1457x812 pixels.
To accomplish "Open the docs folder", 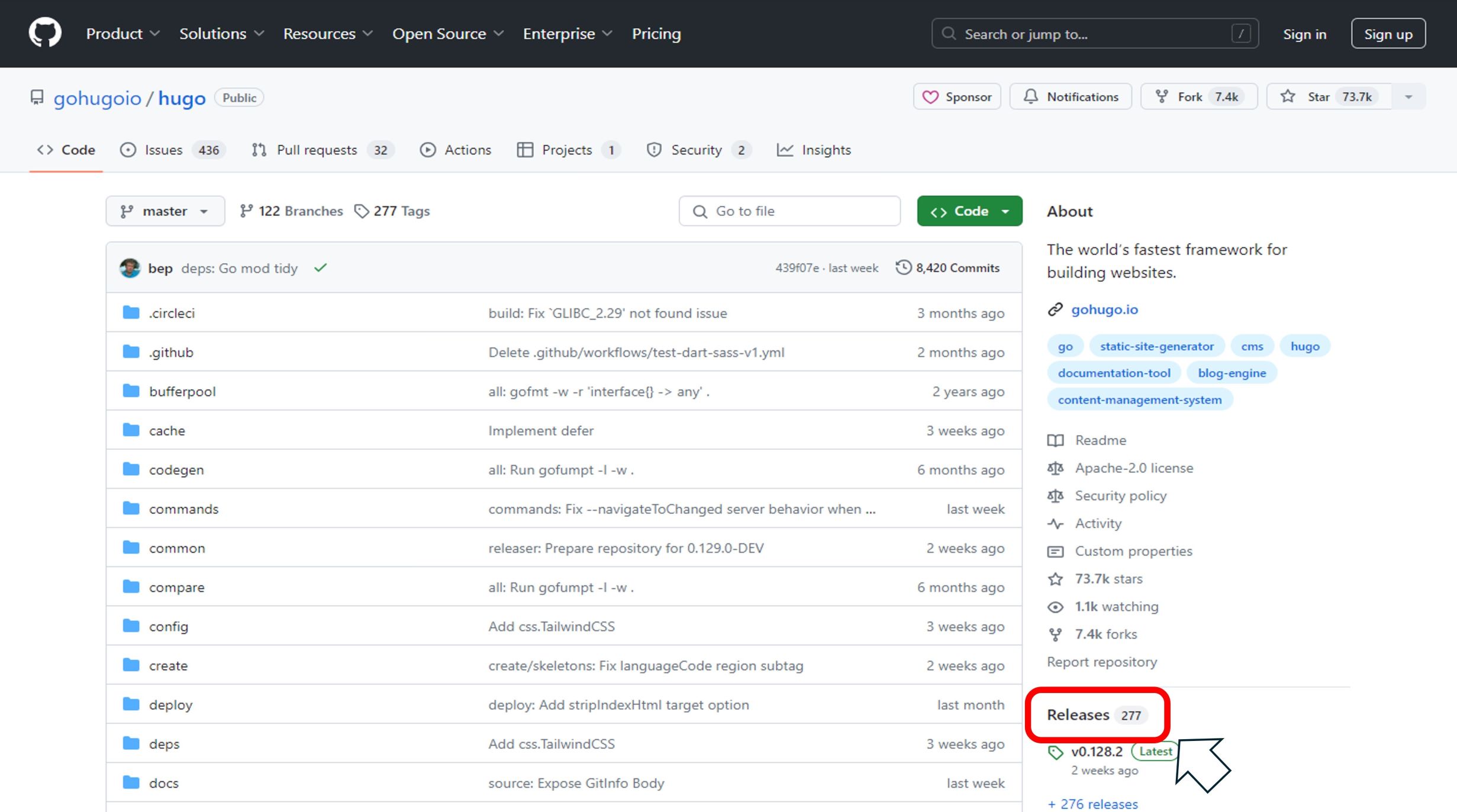I will pyautogui.click(x=163, y=783).
